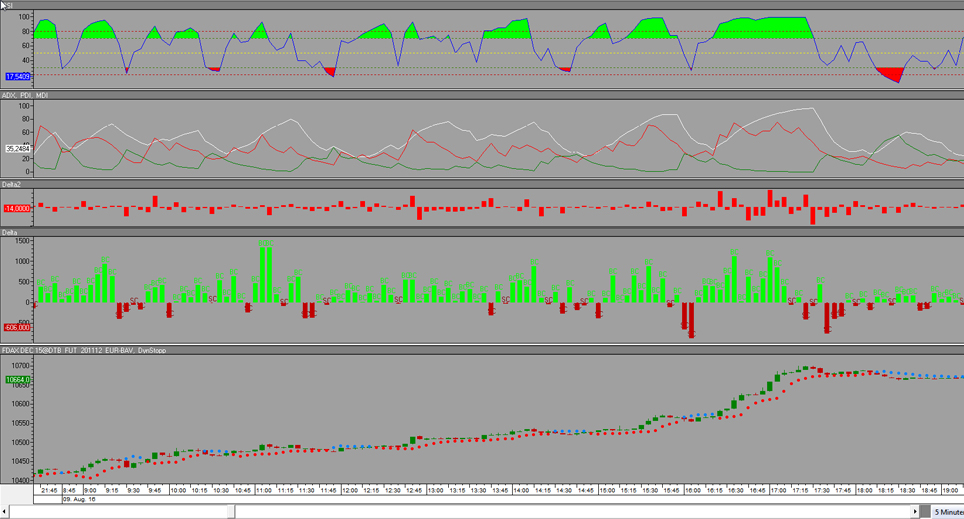Select the ADX, PDI, MDI panel header
The height and width of the screenshot is (519, 964).
480,95
